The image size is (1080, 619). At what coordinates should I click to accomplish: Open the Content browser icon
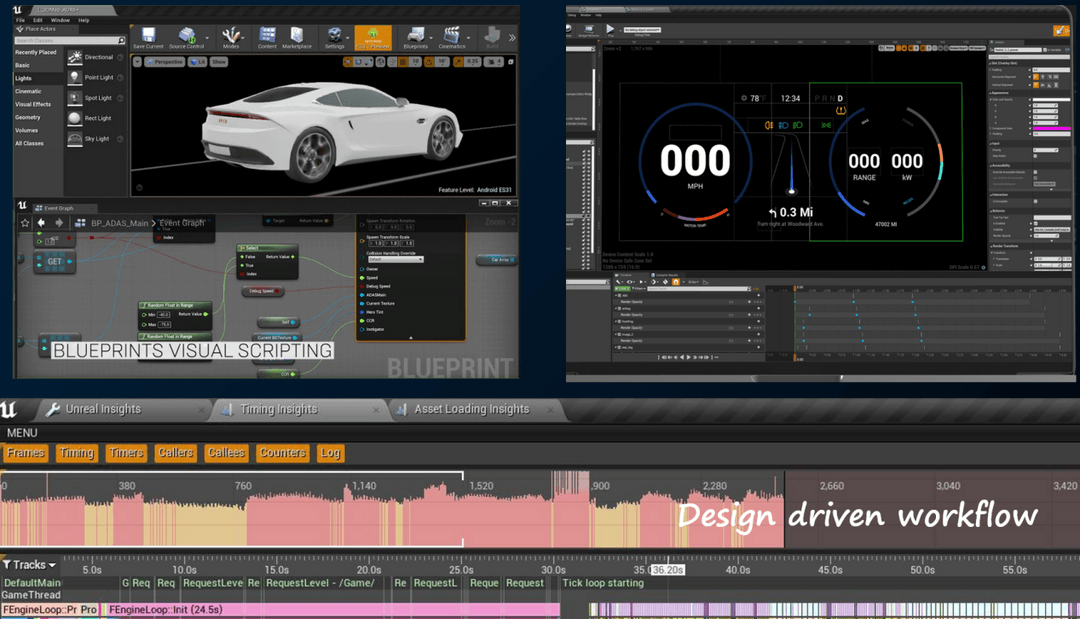[267, 37]
